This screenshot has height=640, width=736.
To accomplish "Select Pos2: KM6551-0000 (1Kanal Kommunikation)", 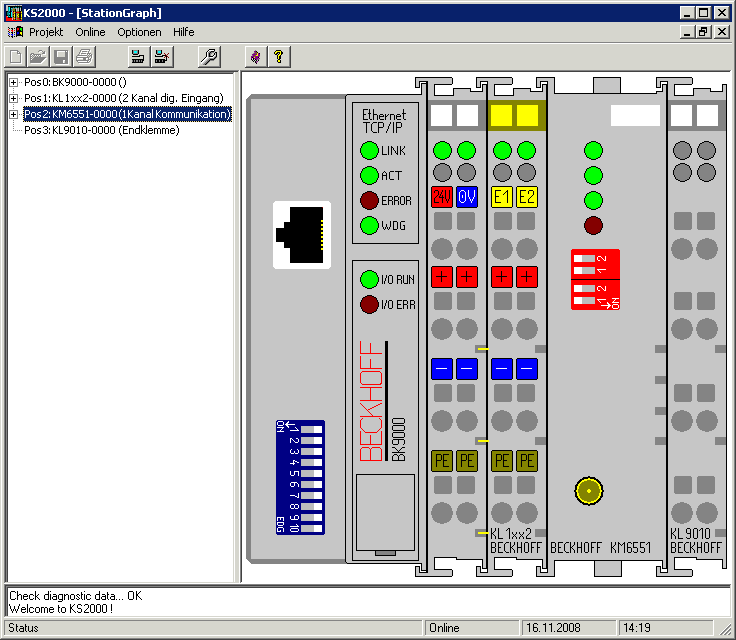I will pyautogui.click(x=127, y=114).
